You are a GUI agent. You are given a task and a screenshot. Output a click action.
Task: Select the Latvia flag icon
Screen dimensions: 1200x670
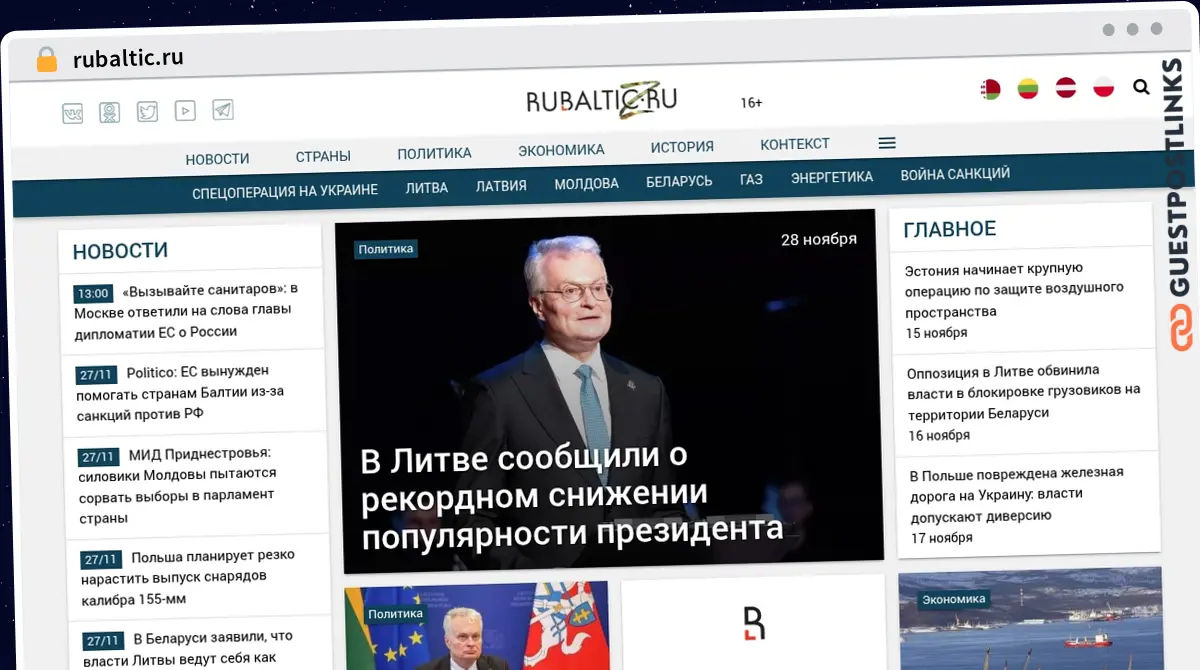1066,88
